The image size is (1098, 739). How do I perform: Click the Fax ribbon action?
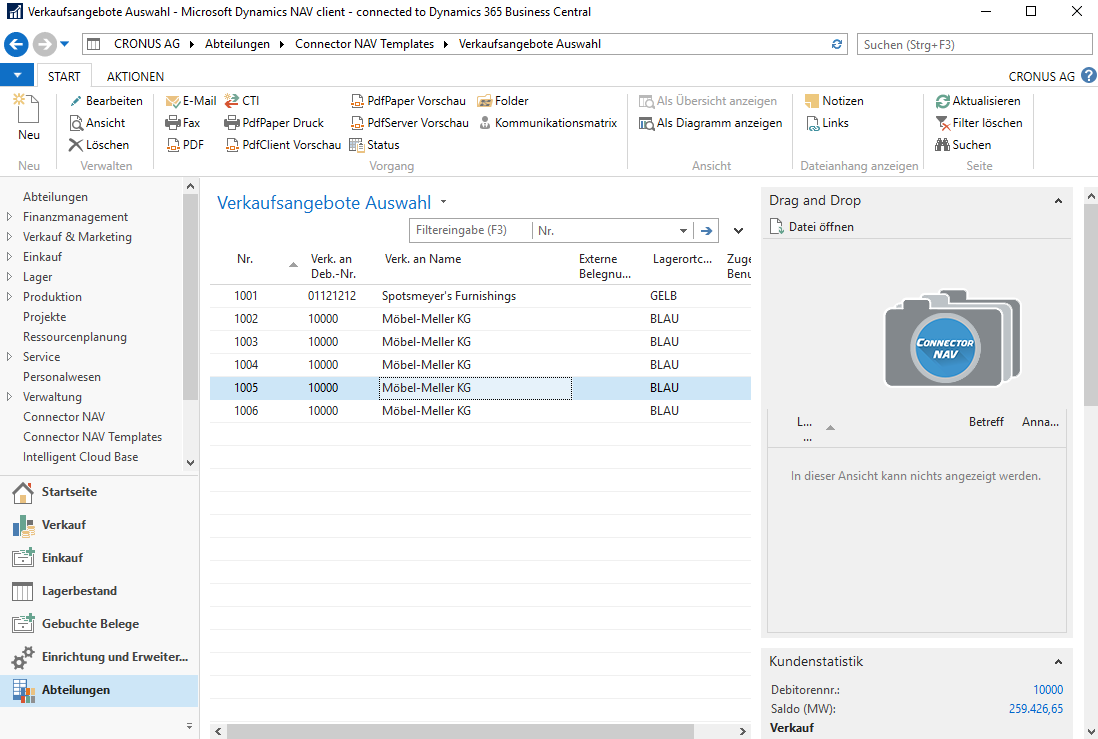[183, 123]
